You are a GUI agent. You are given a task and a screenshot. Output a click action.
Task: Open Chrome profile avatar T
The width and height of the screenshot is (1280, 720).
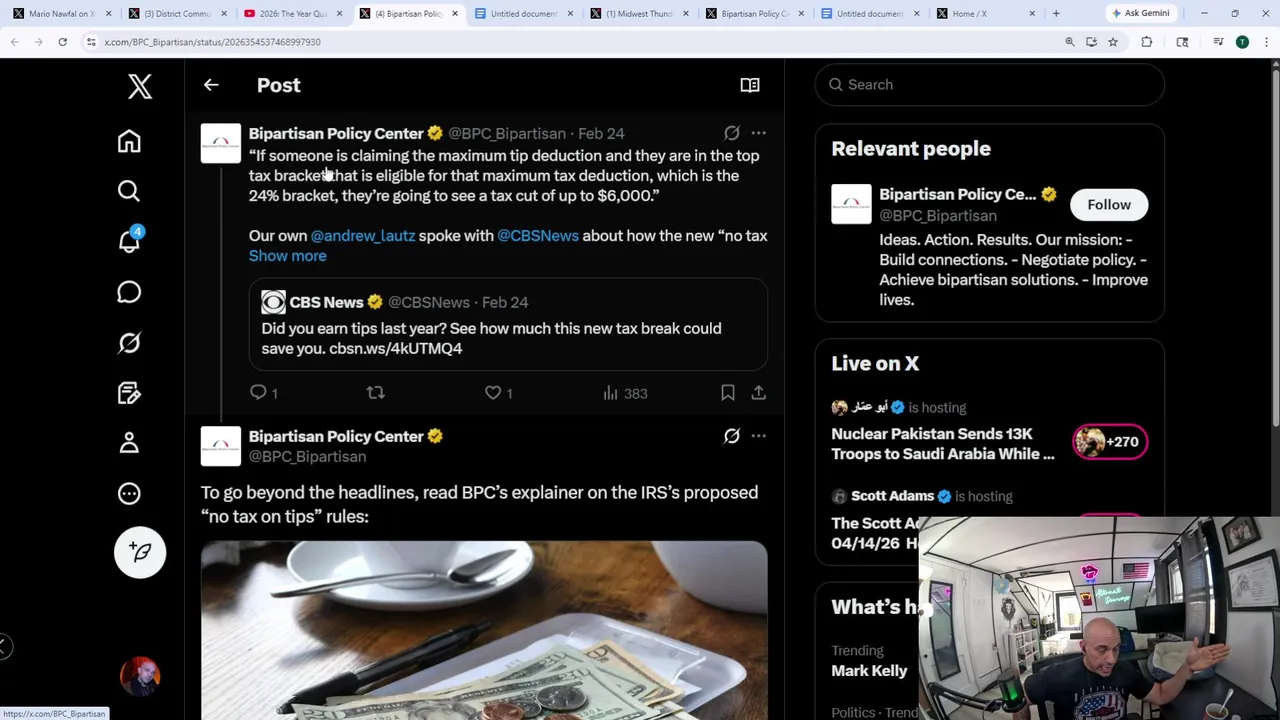click(1242, 42)
